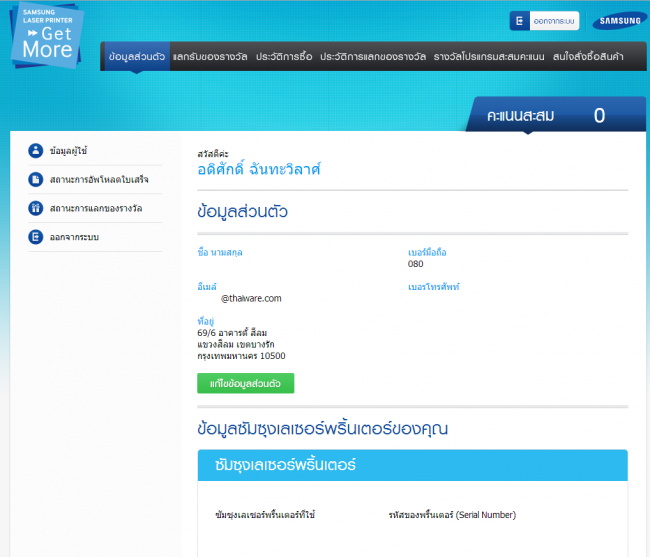This screenshot has width=650, height=557.
Task: Select ออกจากระบบ in the sidebar
Action: [x=74, y=237]
